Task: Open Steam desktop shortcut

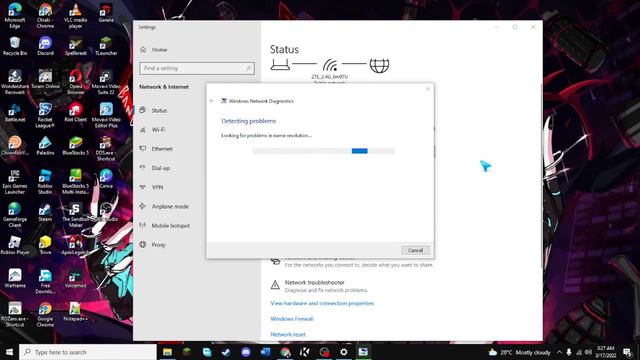Action: tap(45, 212)
